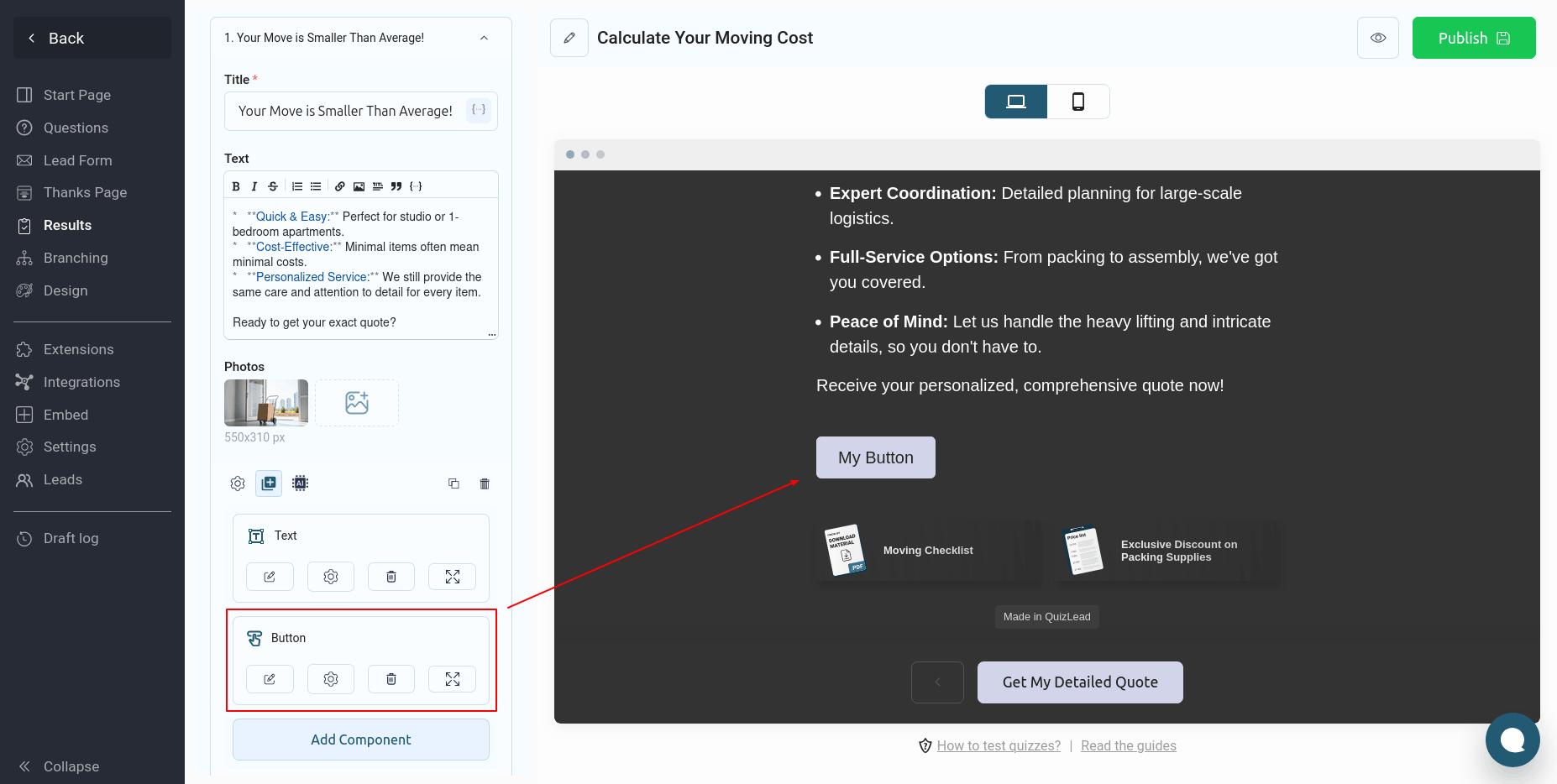
Task: Open the chat support bubble
Action: (x=1512, y=740)
